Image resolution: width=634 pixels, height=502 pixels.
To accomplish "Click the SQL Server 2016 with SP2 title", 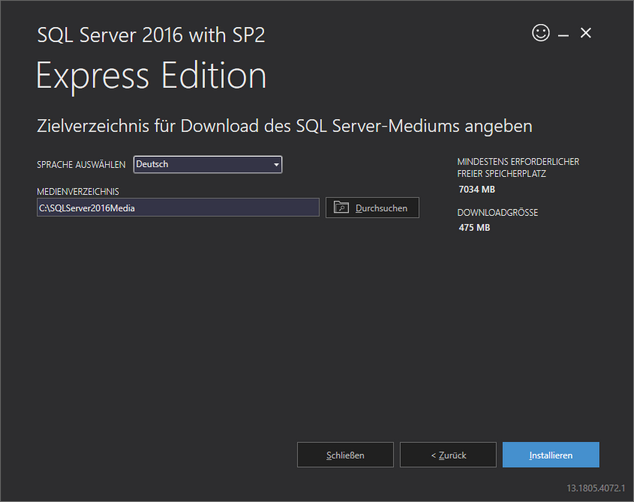I will [x=151, y=35].
